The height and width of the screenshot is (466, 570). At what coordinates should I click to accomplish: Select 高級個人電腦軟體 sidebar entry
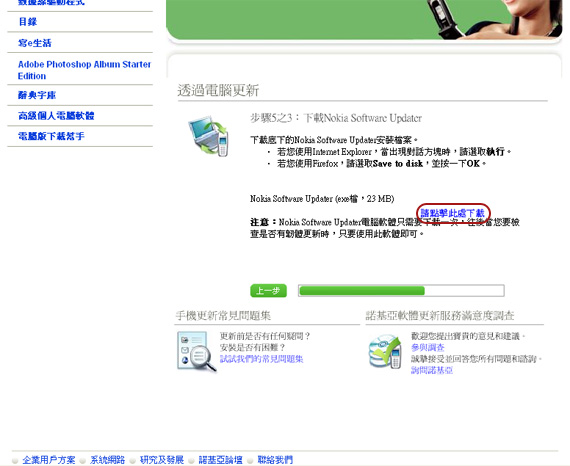[x=56, y=116]
